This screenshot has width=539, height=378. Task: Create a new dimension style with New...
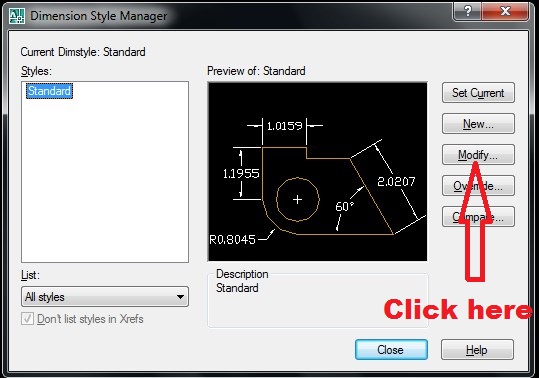(x=478, y=124)
